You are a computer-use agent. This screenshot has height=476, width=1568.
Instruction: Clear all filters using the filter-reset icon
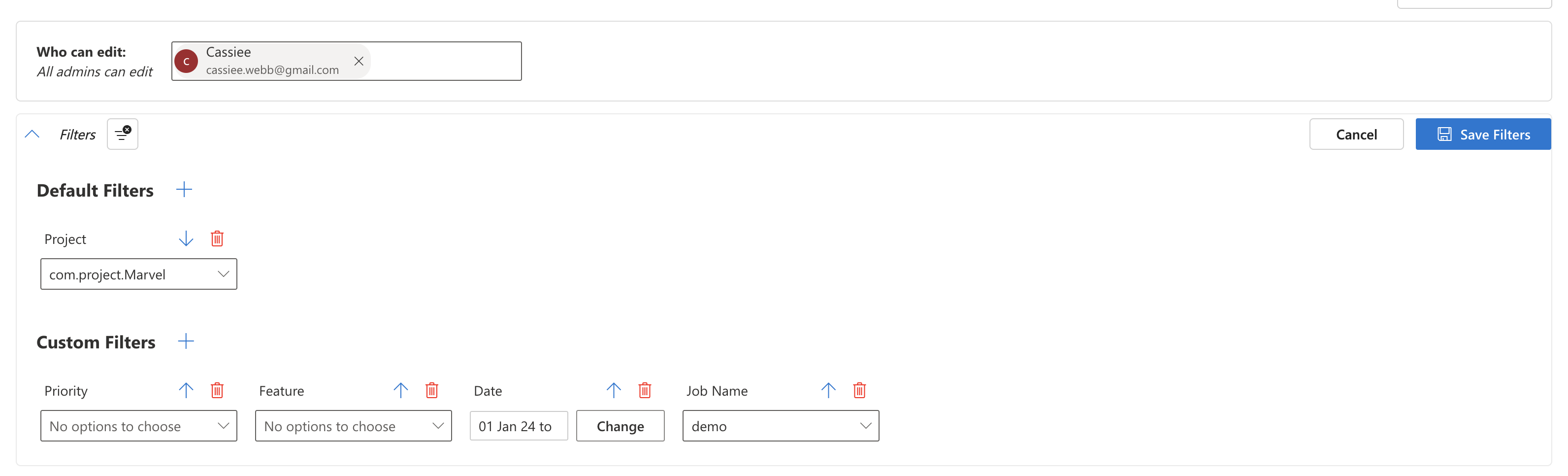point(122,134)
